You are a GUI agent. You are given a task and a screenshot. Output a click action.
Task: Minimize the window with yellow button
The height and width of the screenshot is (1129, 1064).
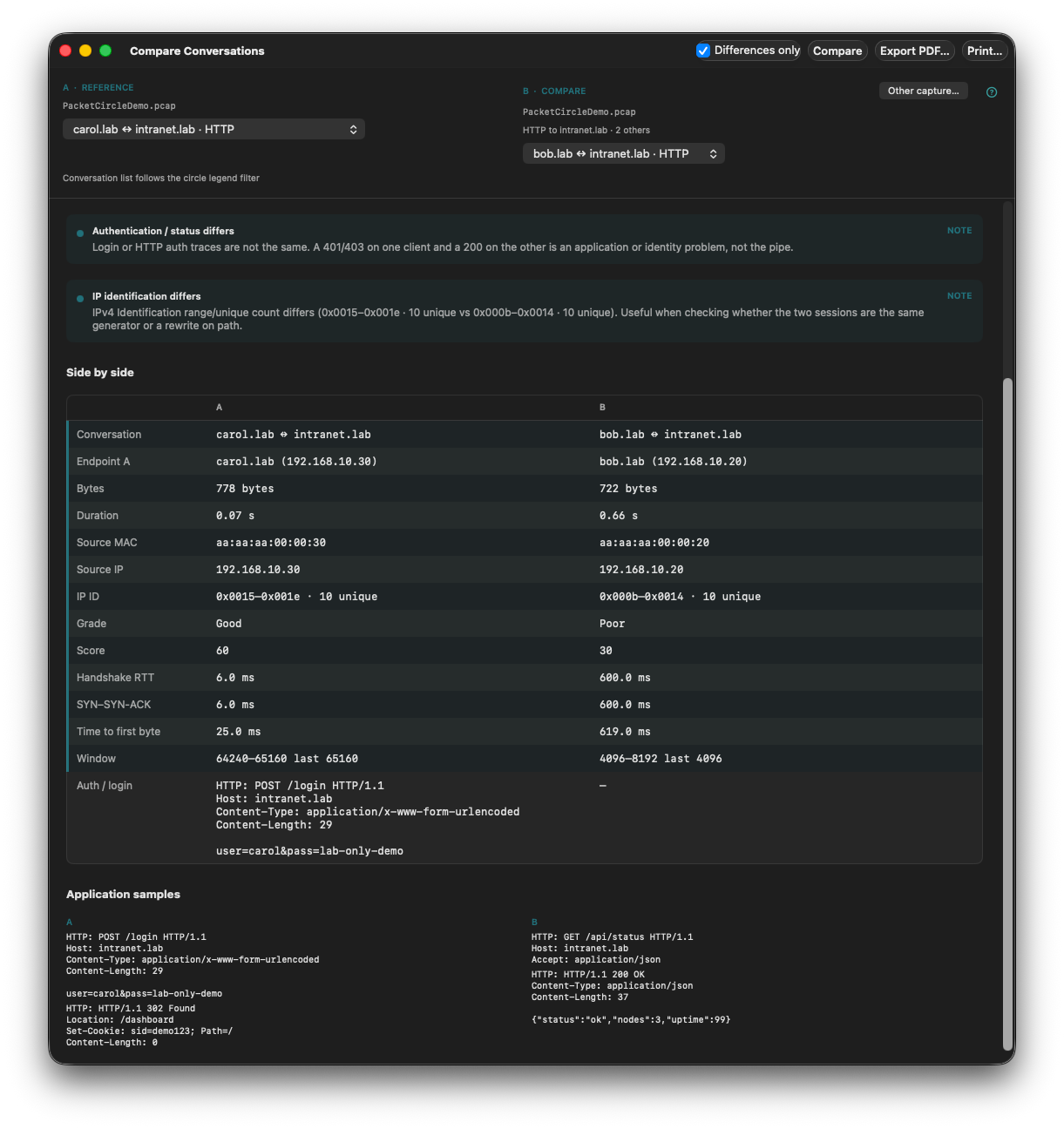click(x=85, y=51)
